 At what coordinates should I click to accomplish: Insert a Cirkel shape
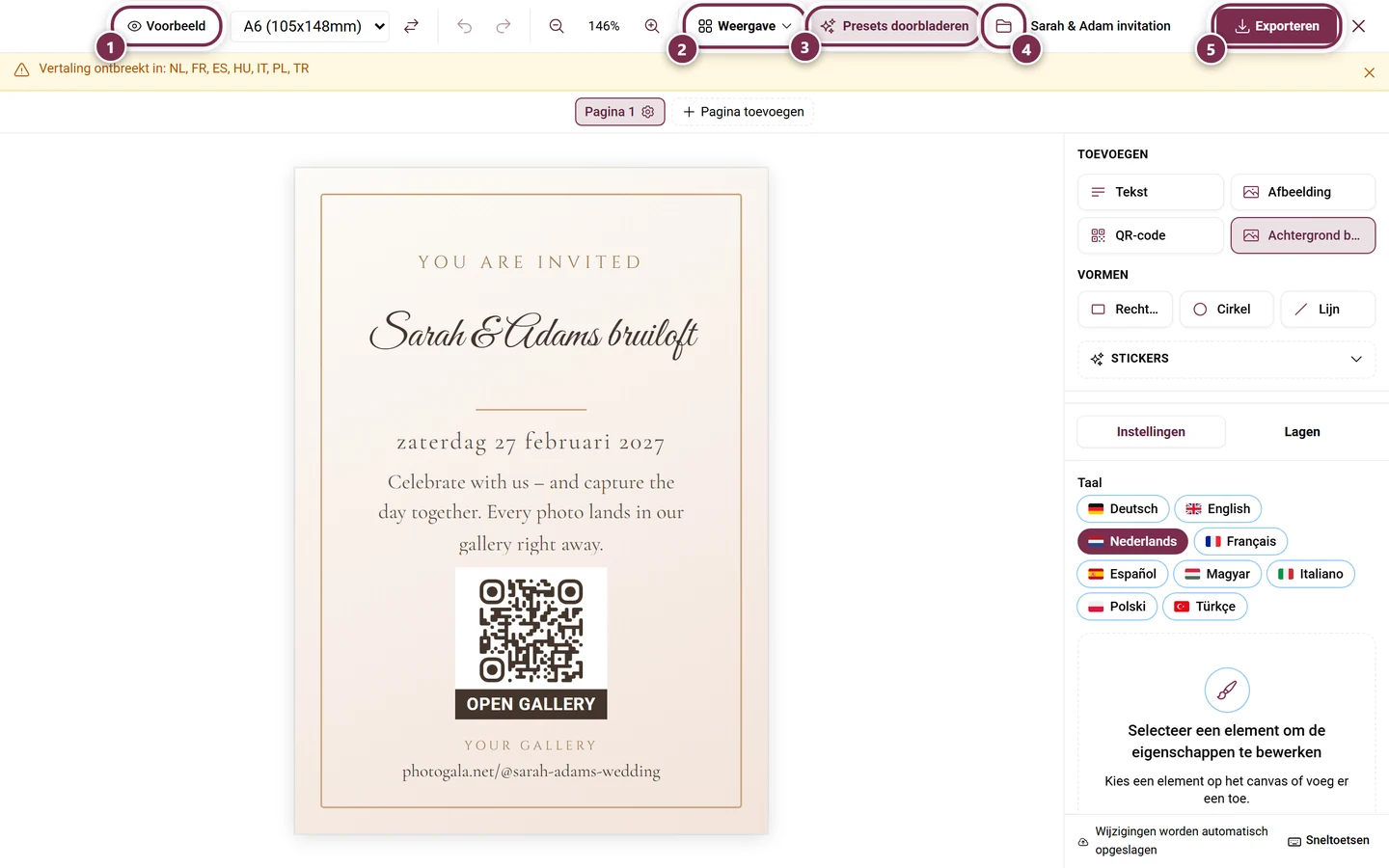(1226, 310)
